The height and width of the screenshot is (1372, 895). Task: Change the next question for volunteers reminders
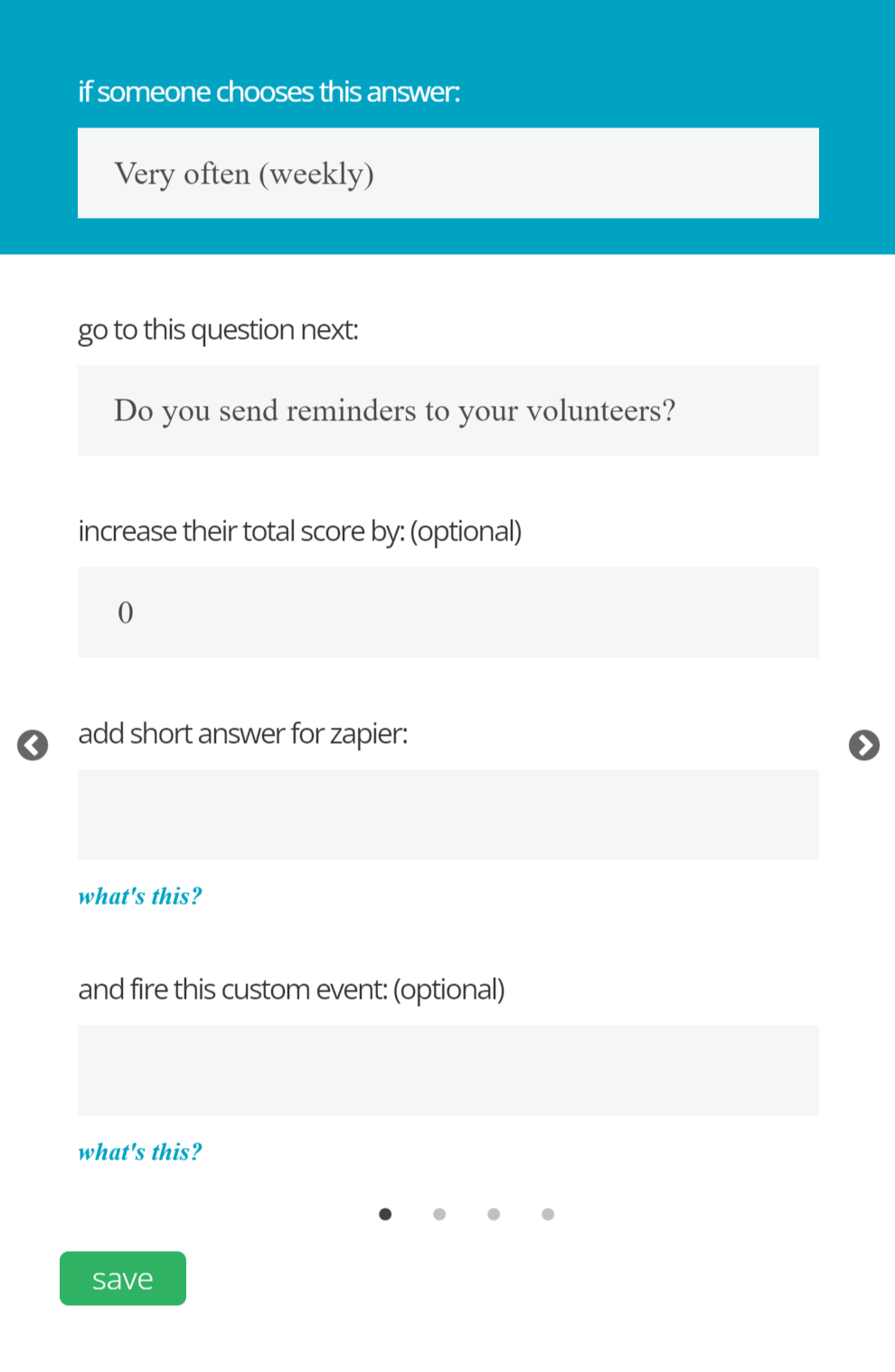click(x=447, y=411)
